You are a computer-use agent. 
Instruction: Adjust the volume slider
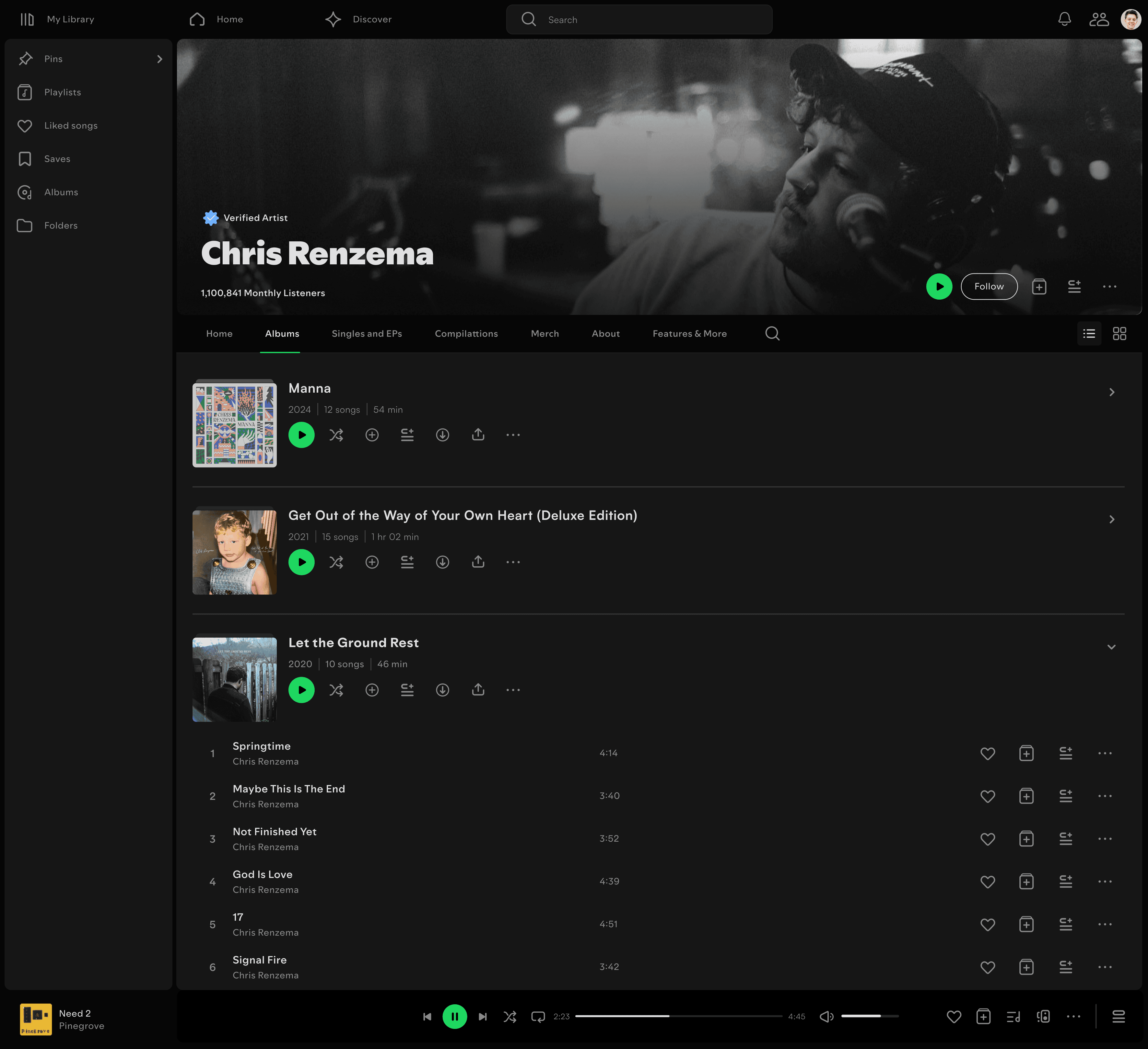pyautogui.click(x=870, y=1017)
